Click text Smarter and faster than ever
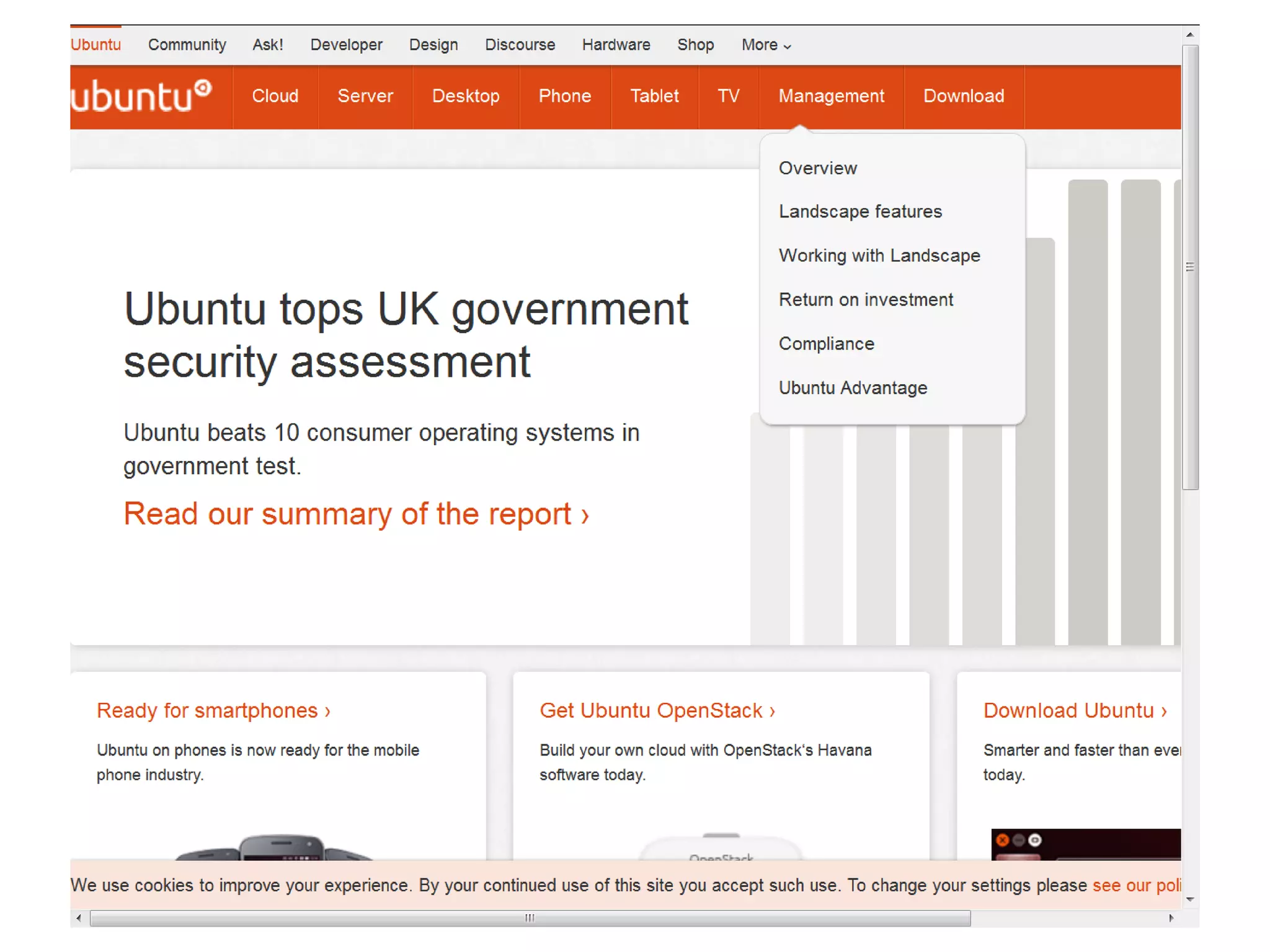This screenshot has height=952, width=1270. (x=1081, y=762)
